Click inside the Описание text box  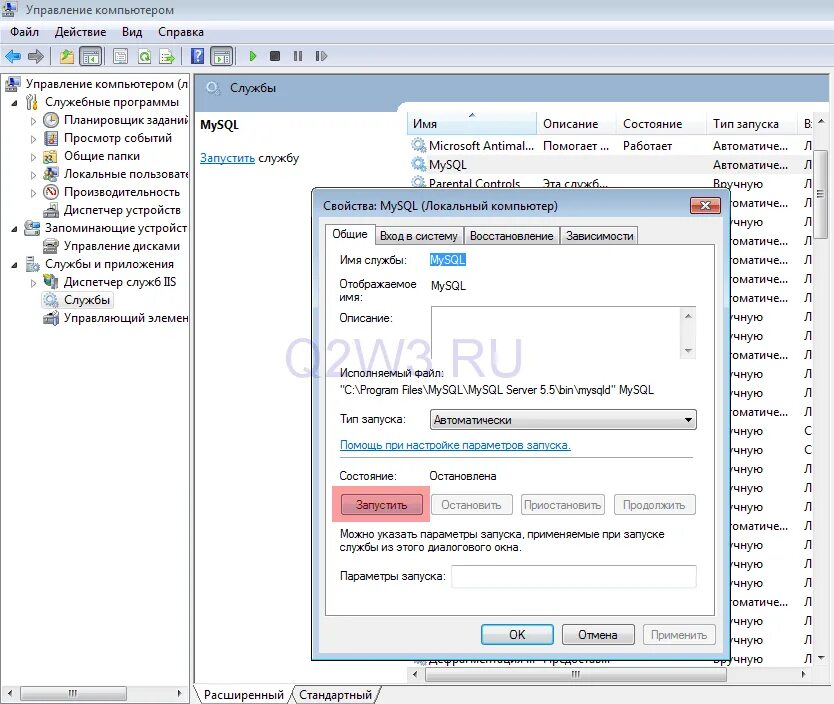(556, 333)
